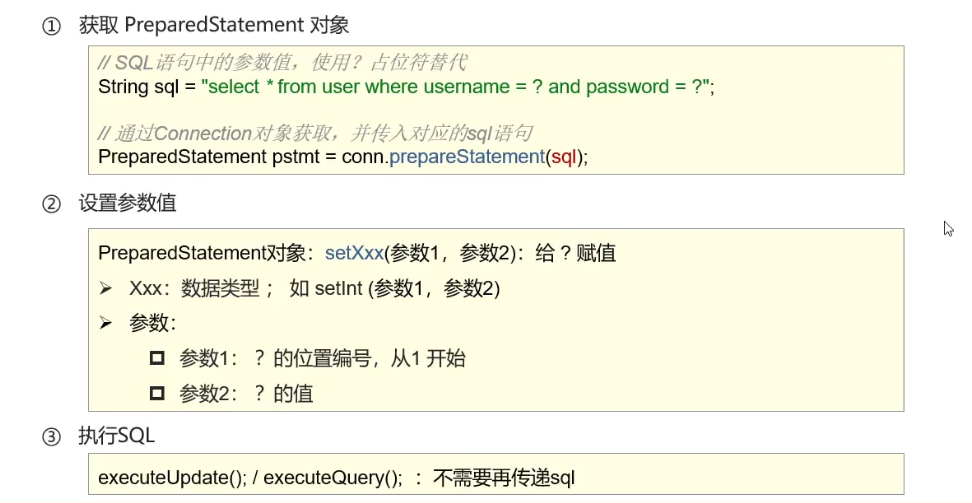Click the square bullet beside '参数1'
972x503 pixels.
click(156, 358)
